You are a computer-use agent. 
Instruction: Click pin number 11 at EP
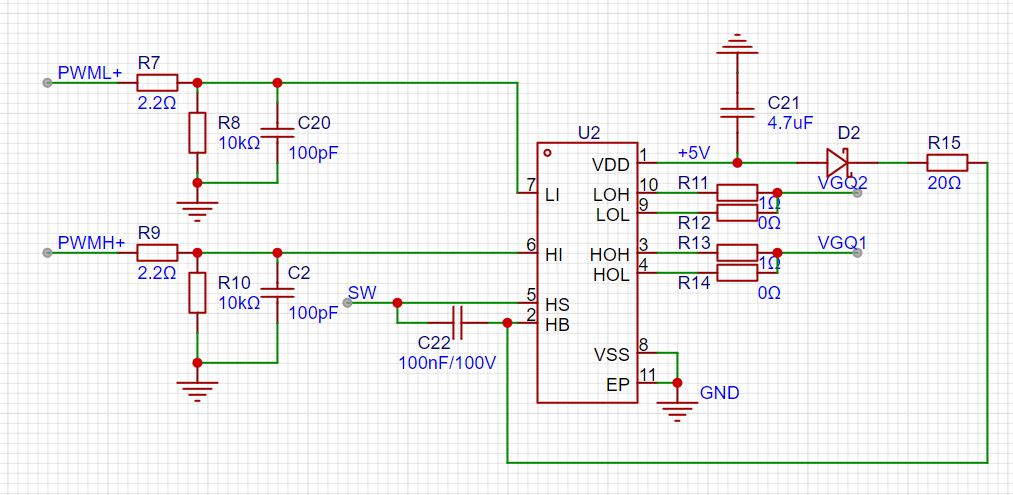coord(647,375)
